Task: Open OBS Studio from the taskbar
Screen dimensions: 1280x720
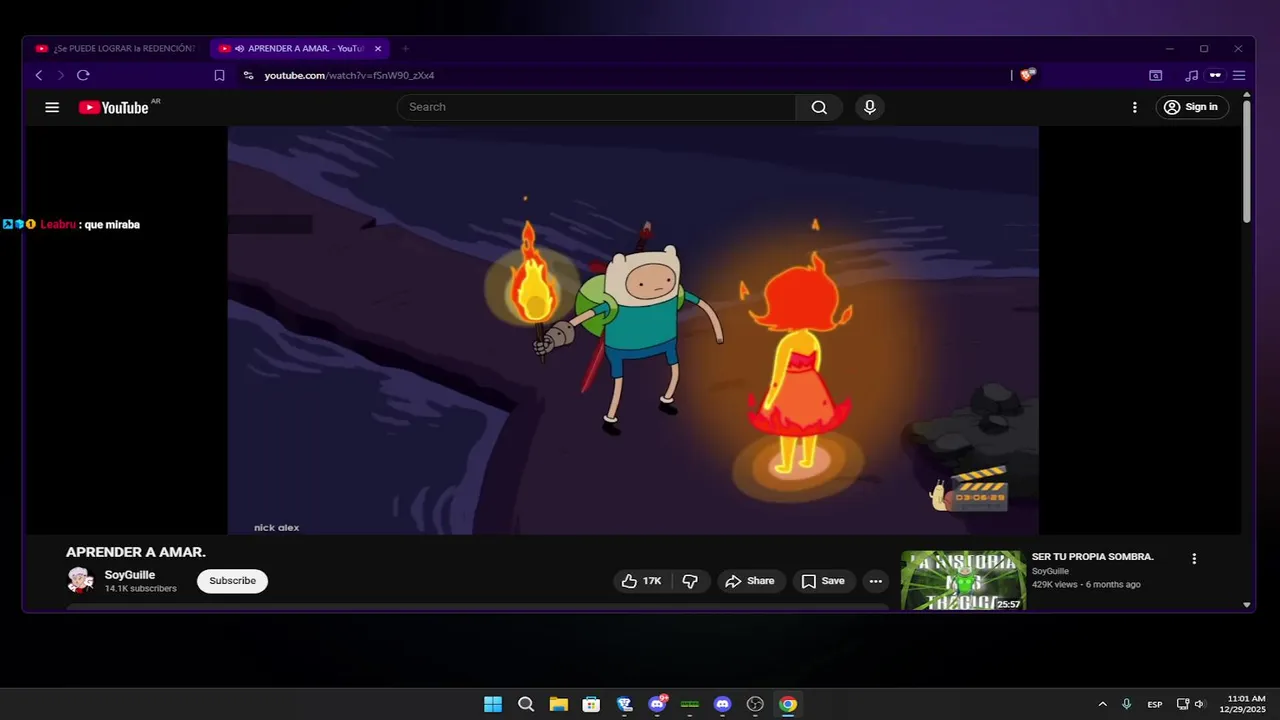Action: click(755, 704)
